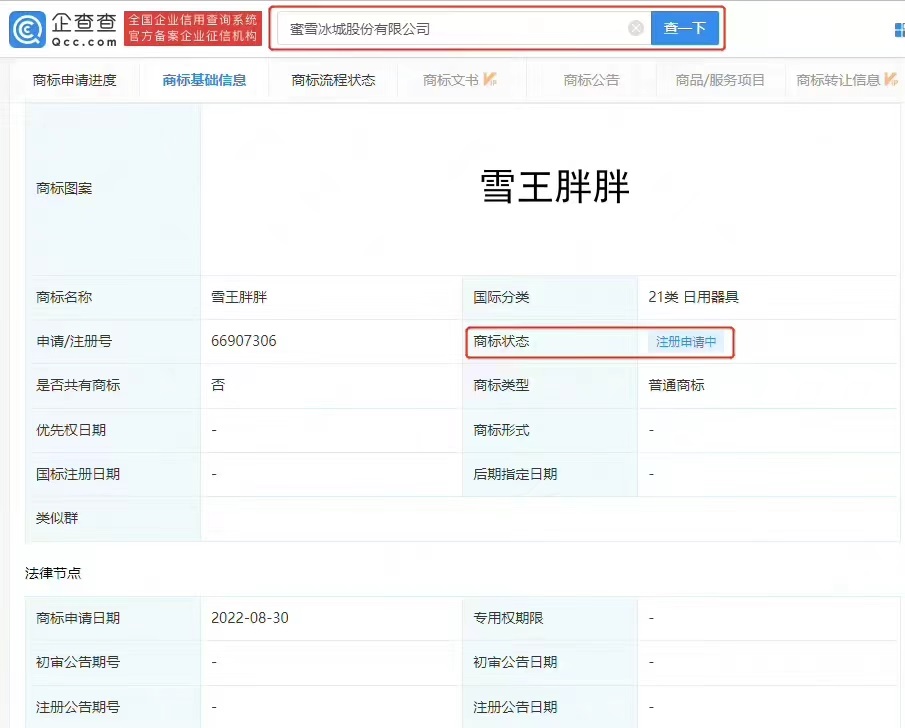Click the 21类 日用器具 classification value
This screenshot has height=728, width=905.
click(693, 297)
